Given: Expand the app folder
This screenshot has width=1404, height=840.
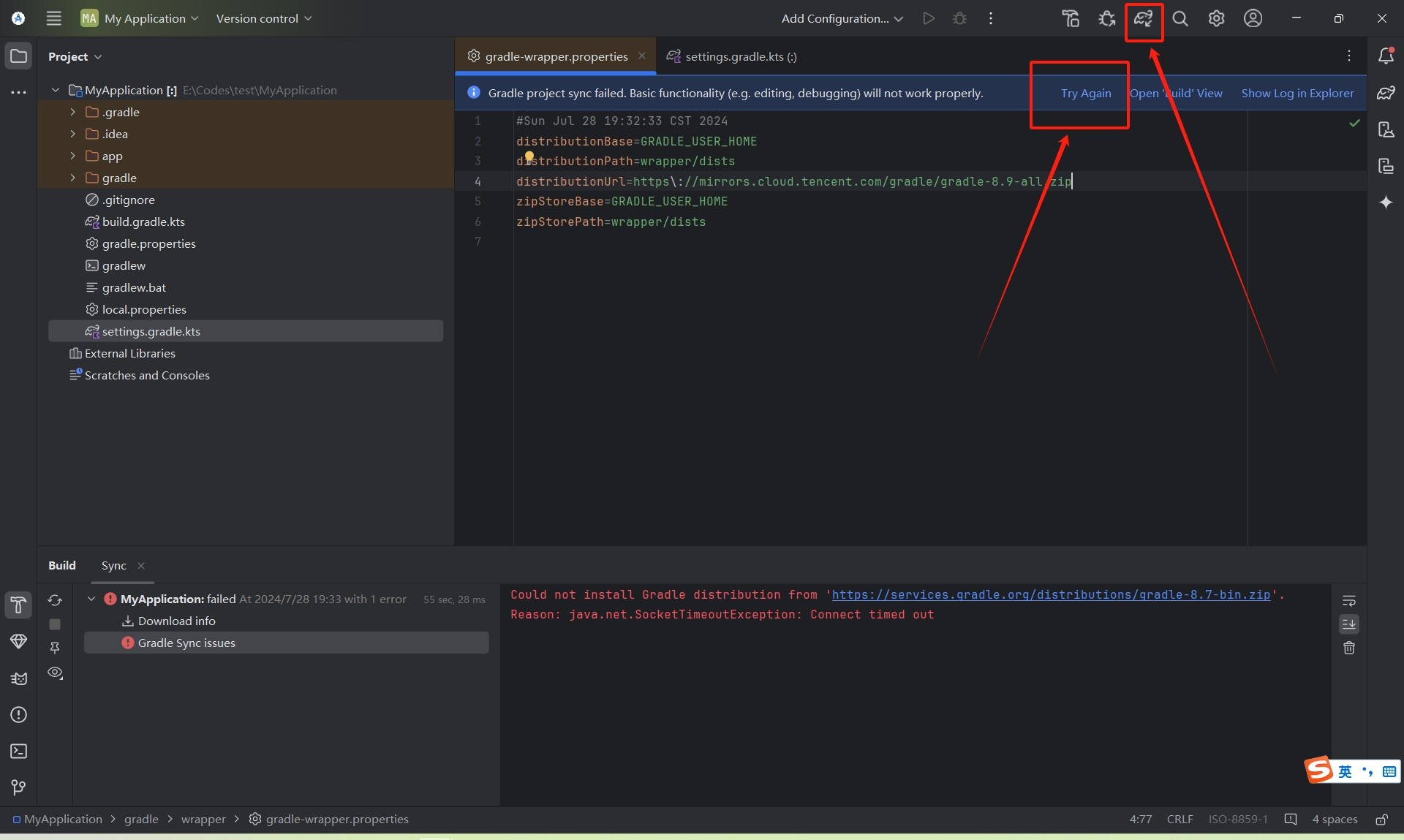Looking at the screenshot, I should [x=72, y=156].
